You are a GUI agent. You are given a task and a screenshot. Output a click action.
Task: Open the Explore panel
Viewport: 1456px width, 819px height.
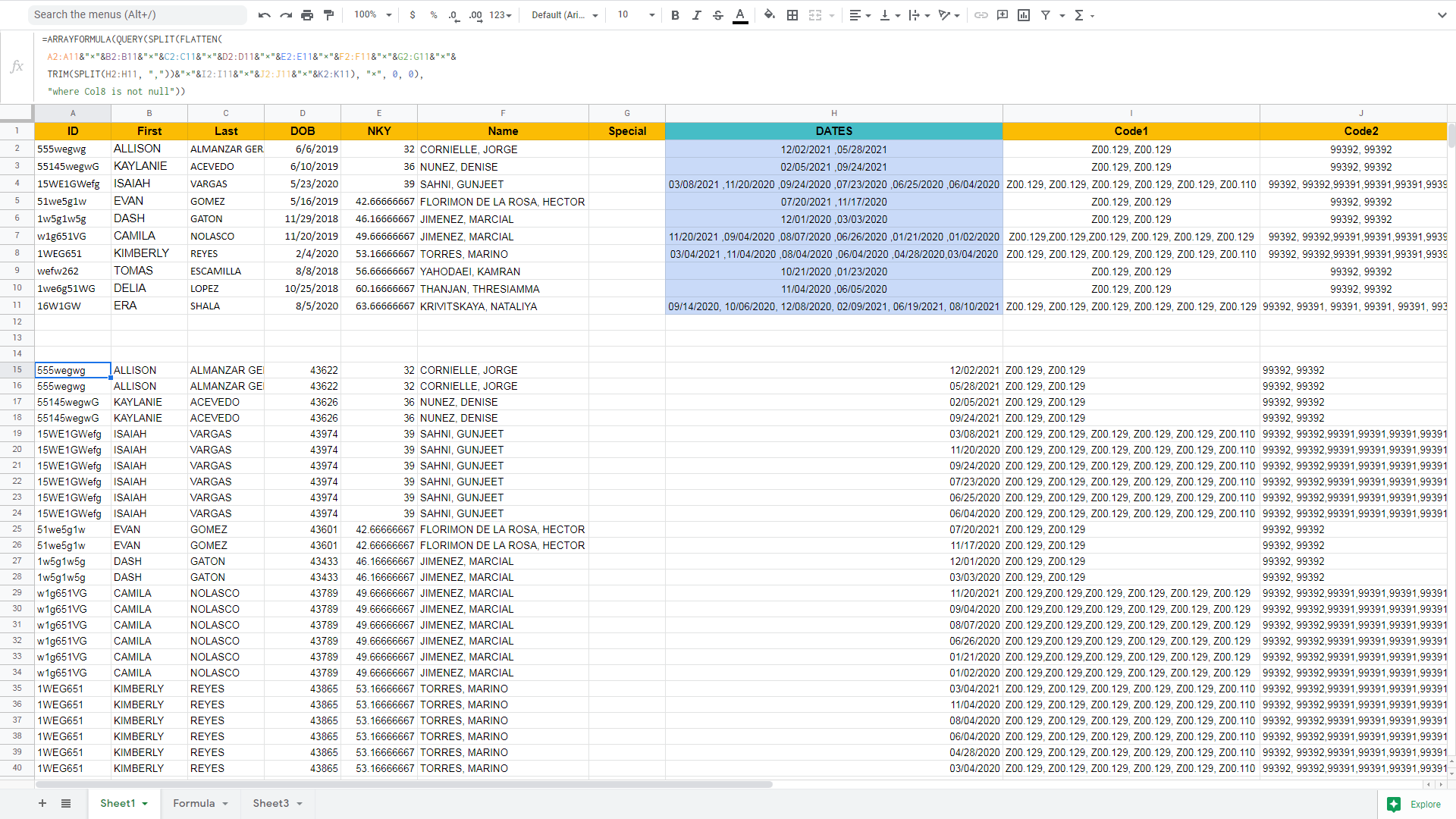click(1414, 805)
